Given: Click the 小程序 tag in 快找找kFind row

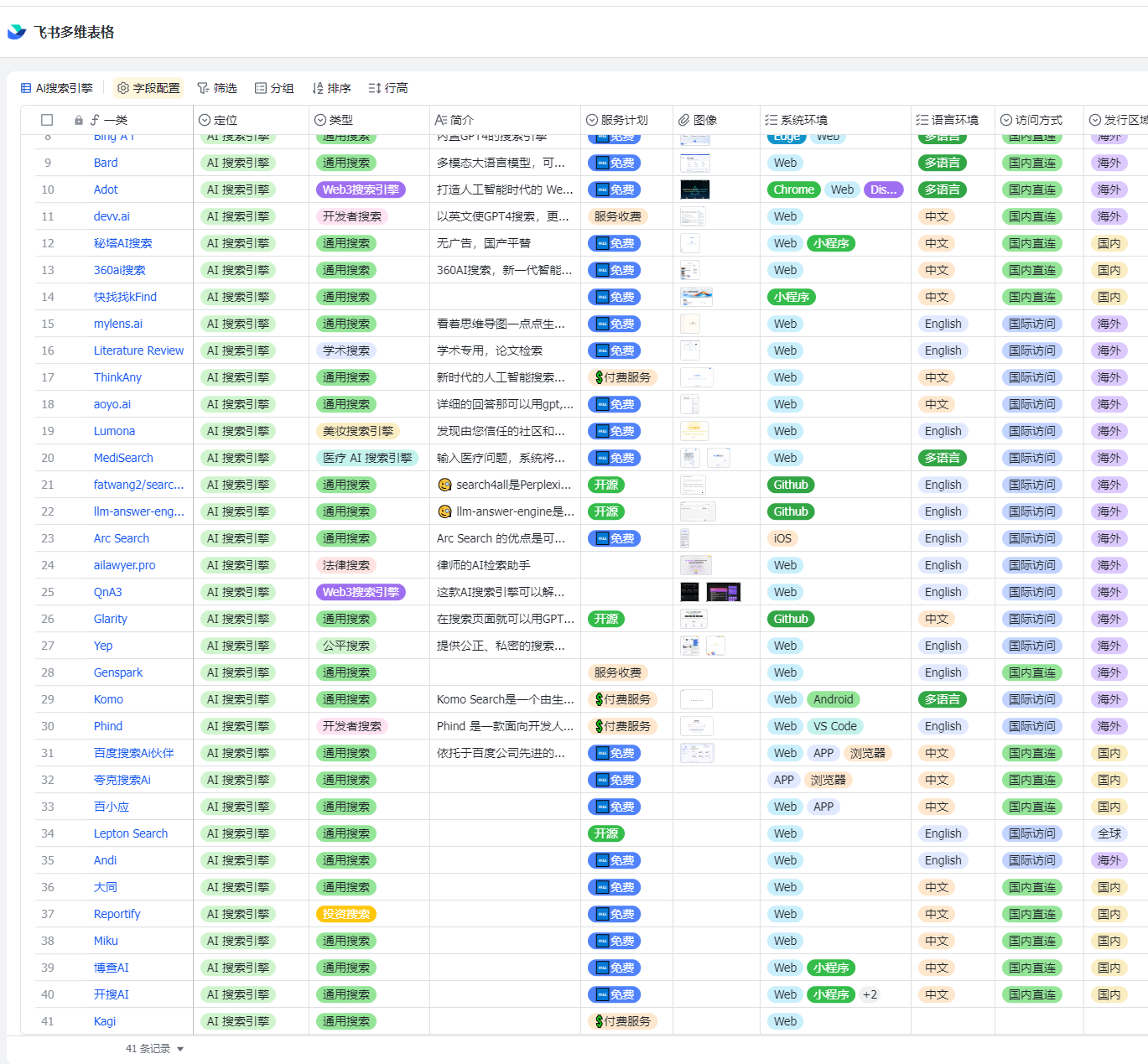Looking at the screenshot, I should 792,297.
